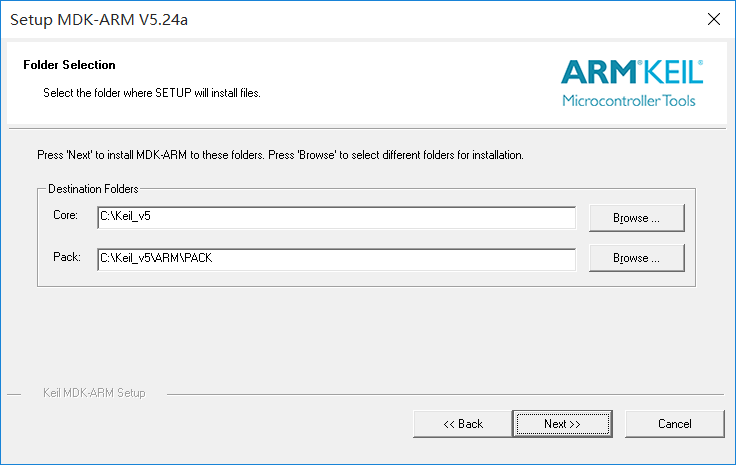Click the 'Destination Folders' group label
Screen dimensions: 736x465
[x=93, y=189]
